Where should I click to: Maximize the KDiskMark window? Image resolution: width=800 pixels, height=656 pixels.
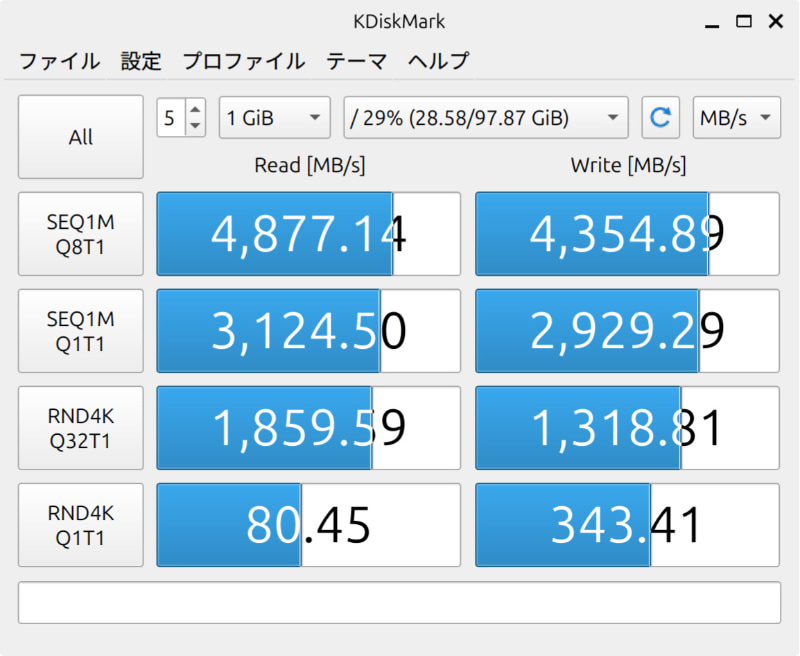click(744, 21)
